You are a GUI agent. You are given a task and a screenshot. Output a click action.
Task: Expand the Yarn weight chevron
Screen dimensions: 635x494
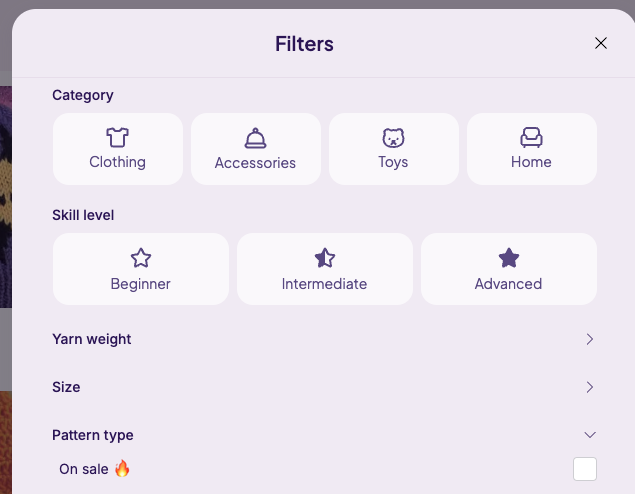point(590,339)
